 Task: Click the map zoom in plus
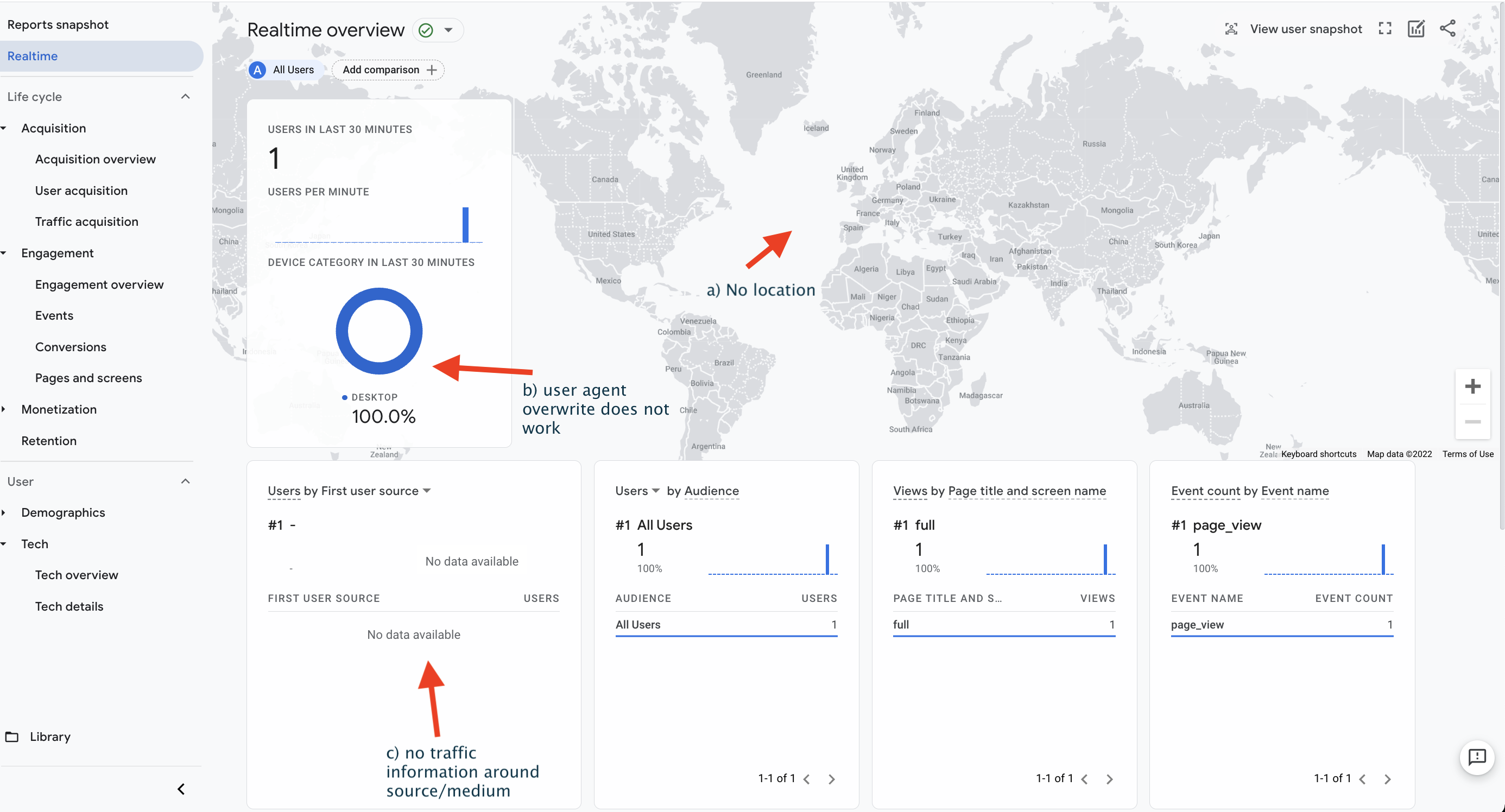1472,386
